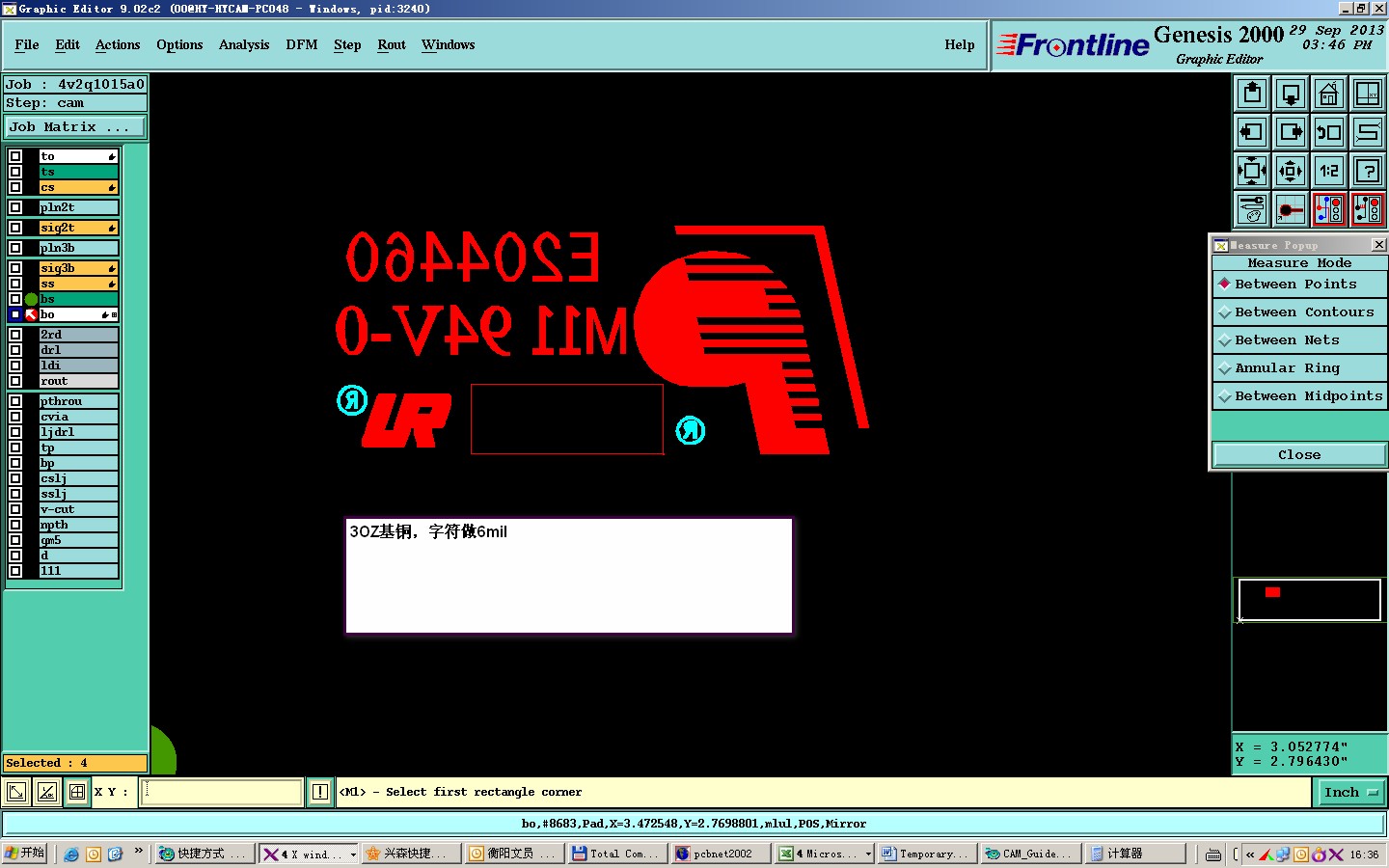The image size is (1389, 868).
Task: Open the Edit menu
Action: pyautogui.click(x=68, y=45)
